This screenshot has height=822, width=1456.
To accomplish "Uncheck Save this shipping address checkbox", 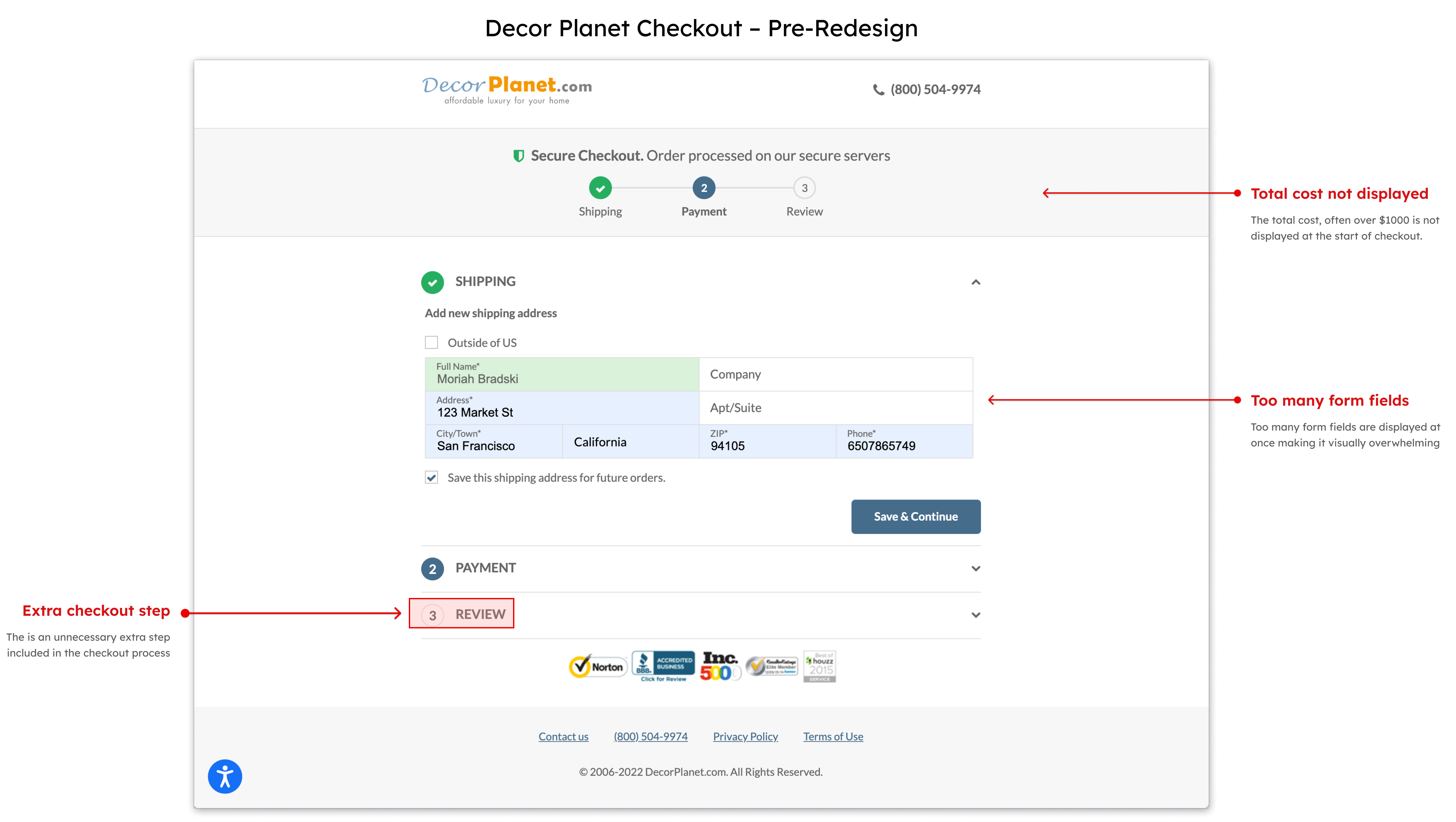I will coord(431,478).
